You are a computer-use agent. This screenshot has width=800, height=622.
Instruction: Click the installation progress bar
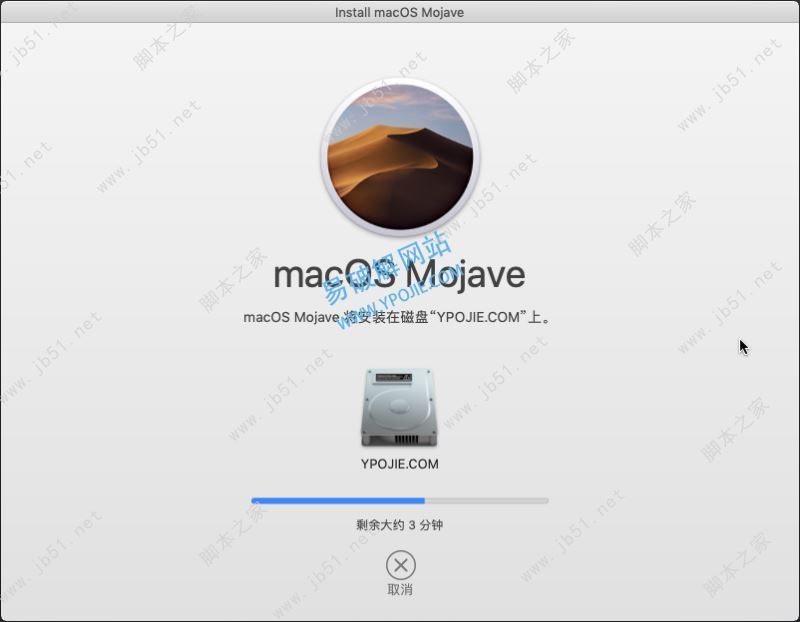click(x=400, y=497)
